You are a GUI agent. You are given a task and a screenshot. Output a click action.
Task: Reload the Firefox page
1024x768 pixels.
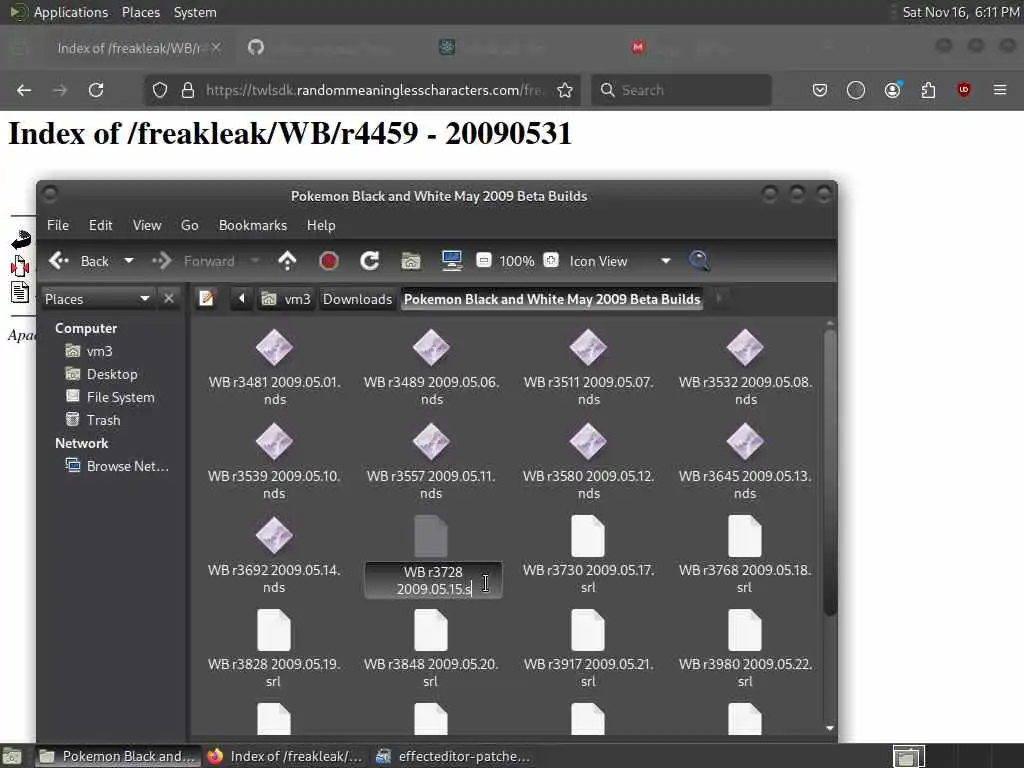tap(96, 90)
